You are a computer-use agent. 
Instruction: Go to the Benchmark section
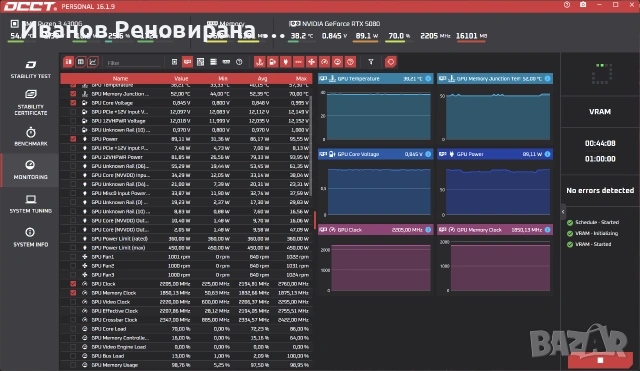[x=31, y=137]
